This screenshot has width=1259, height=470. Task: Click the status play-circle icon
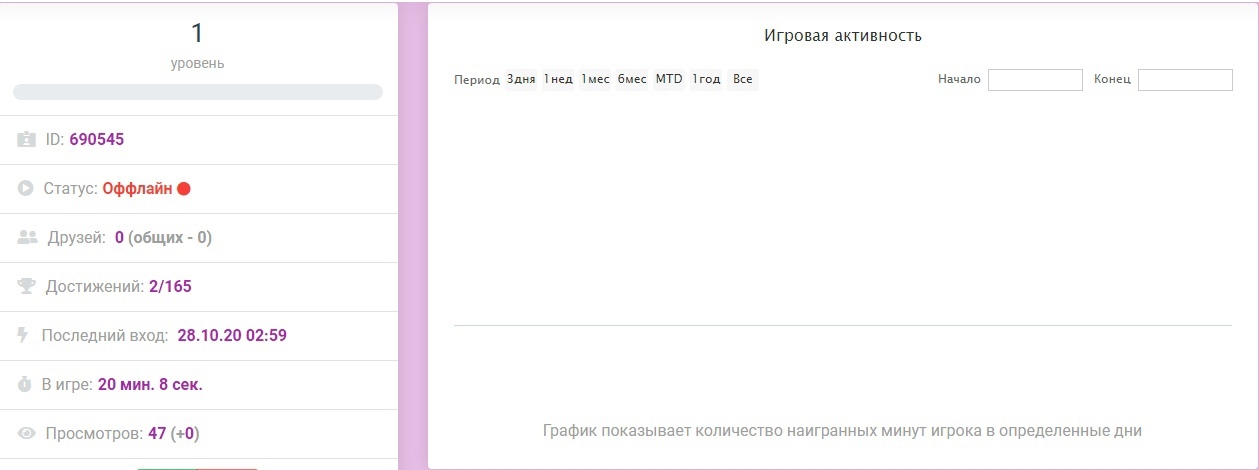click(26, 188)
